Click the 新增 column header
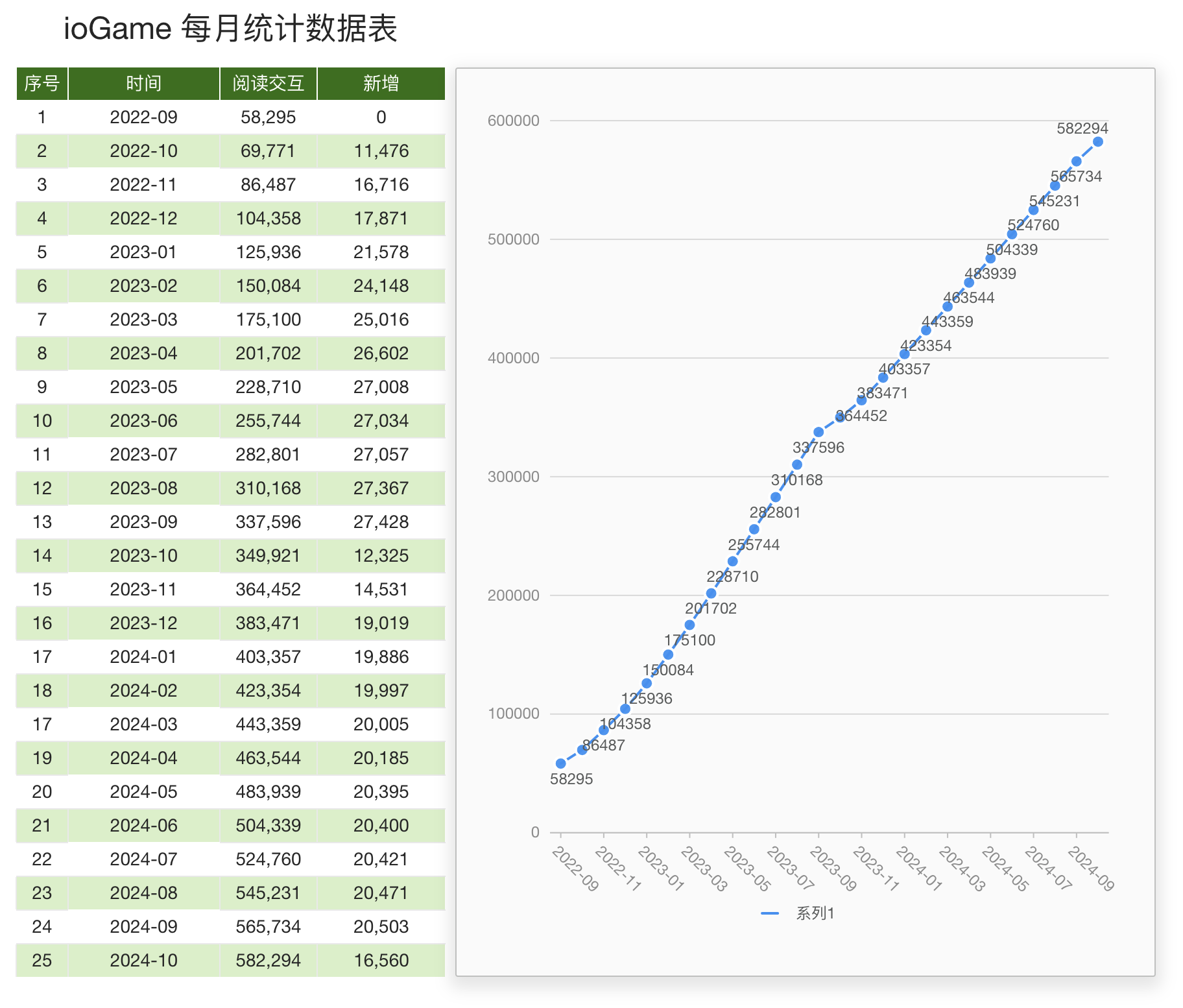Image resolution: width=1183 pixels, height=1008 pixels. click(x=381, y=84)
